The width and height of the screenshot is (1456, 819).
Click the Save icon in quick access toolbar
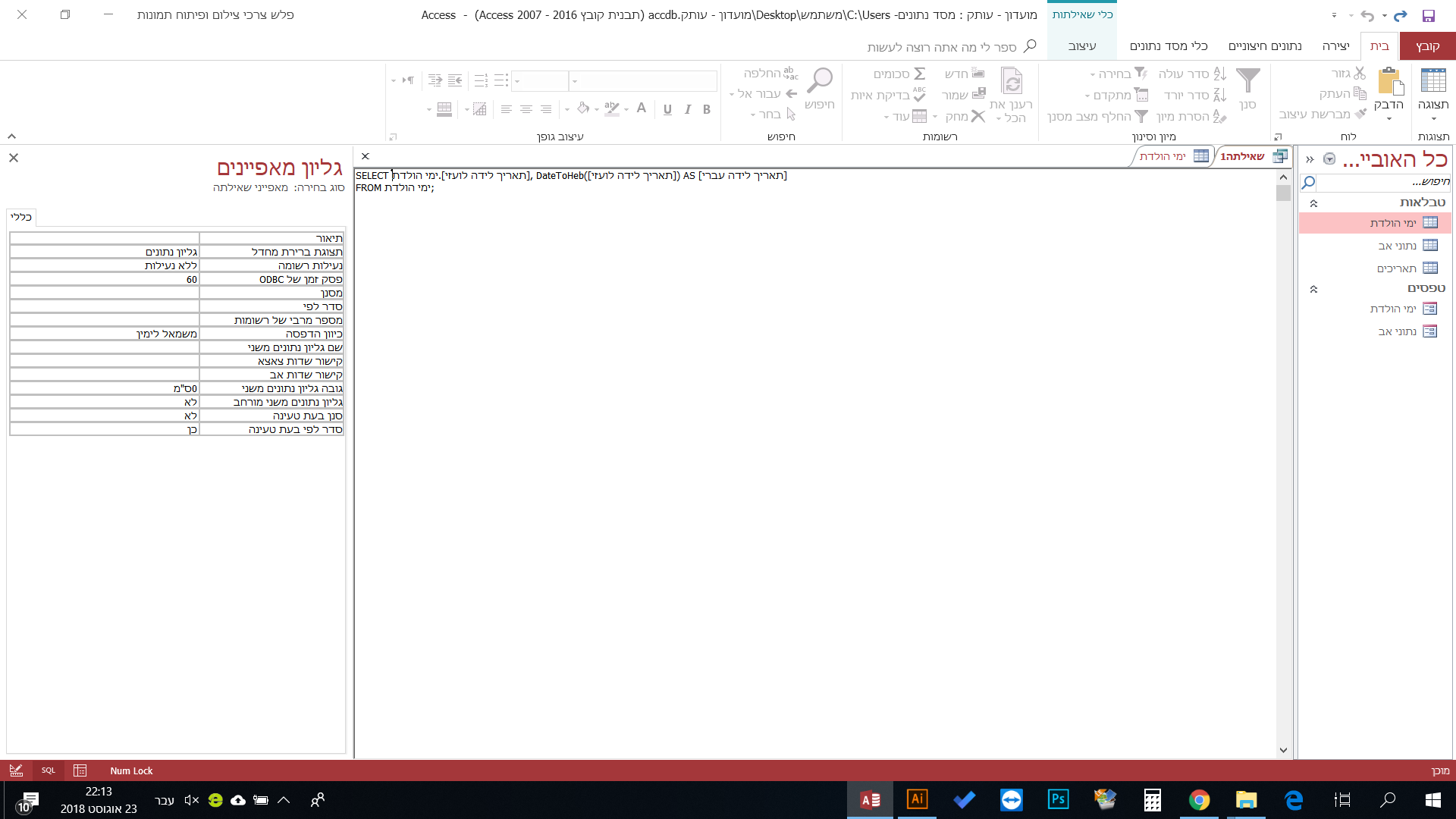point(1429,15)
